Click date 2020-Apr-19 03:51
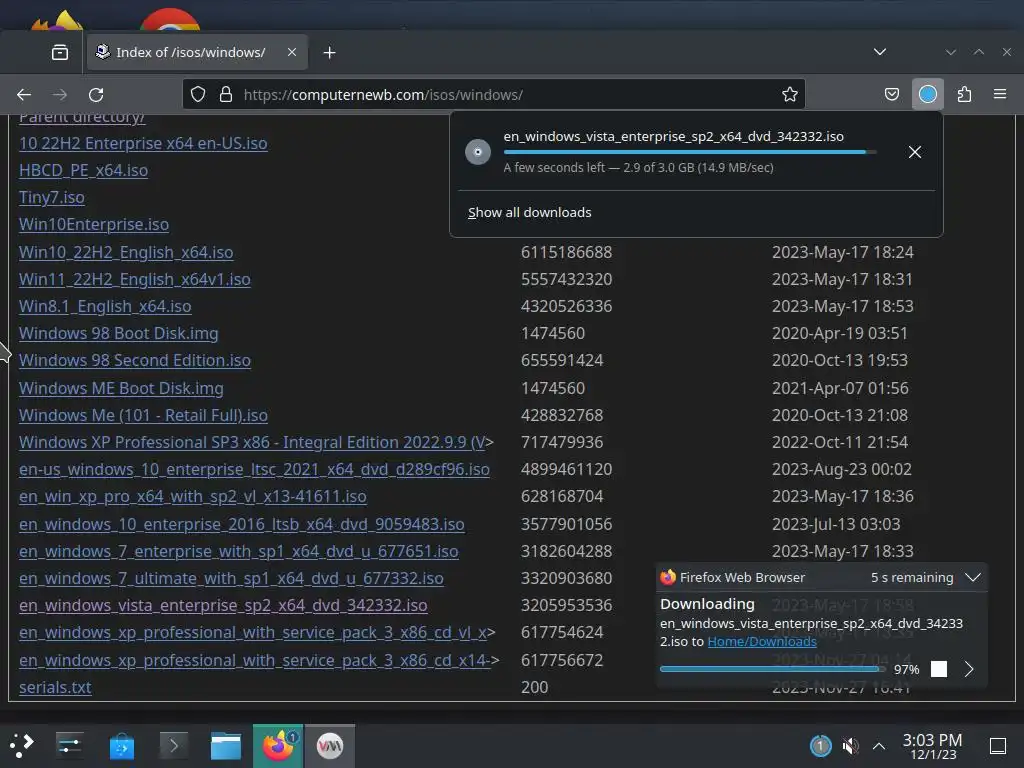Viewport: 1024px width, 768px height. [x=840, y=333]
